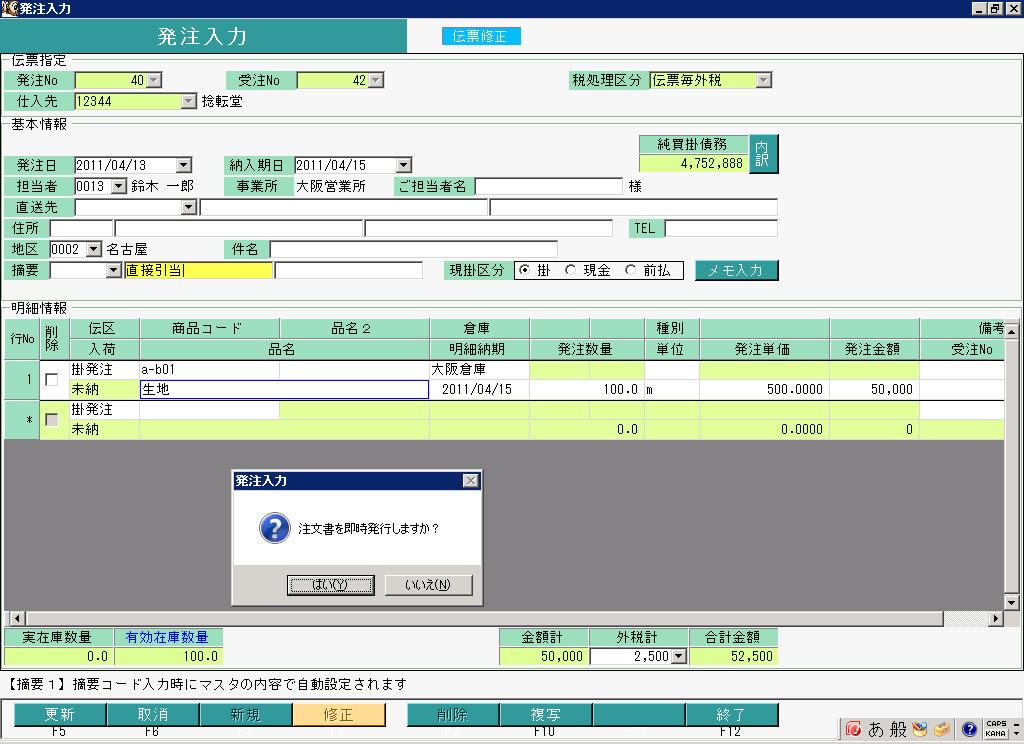The height and width of the screenshot is (744, 1024).
Task: Toggle the KANA key lock on language bar
Action: coord(995,734)
